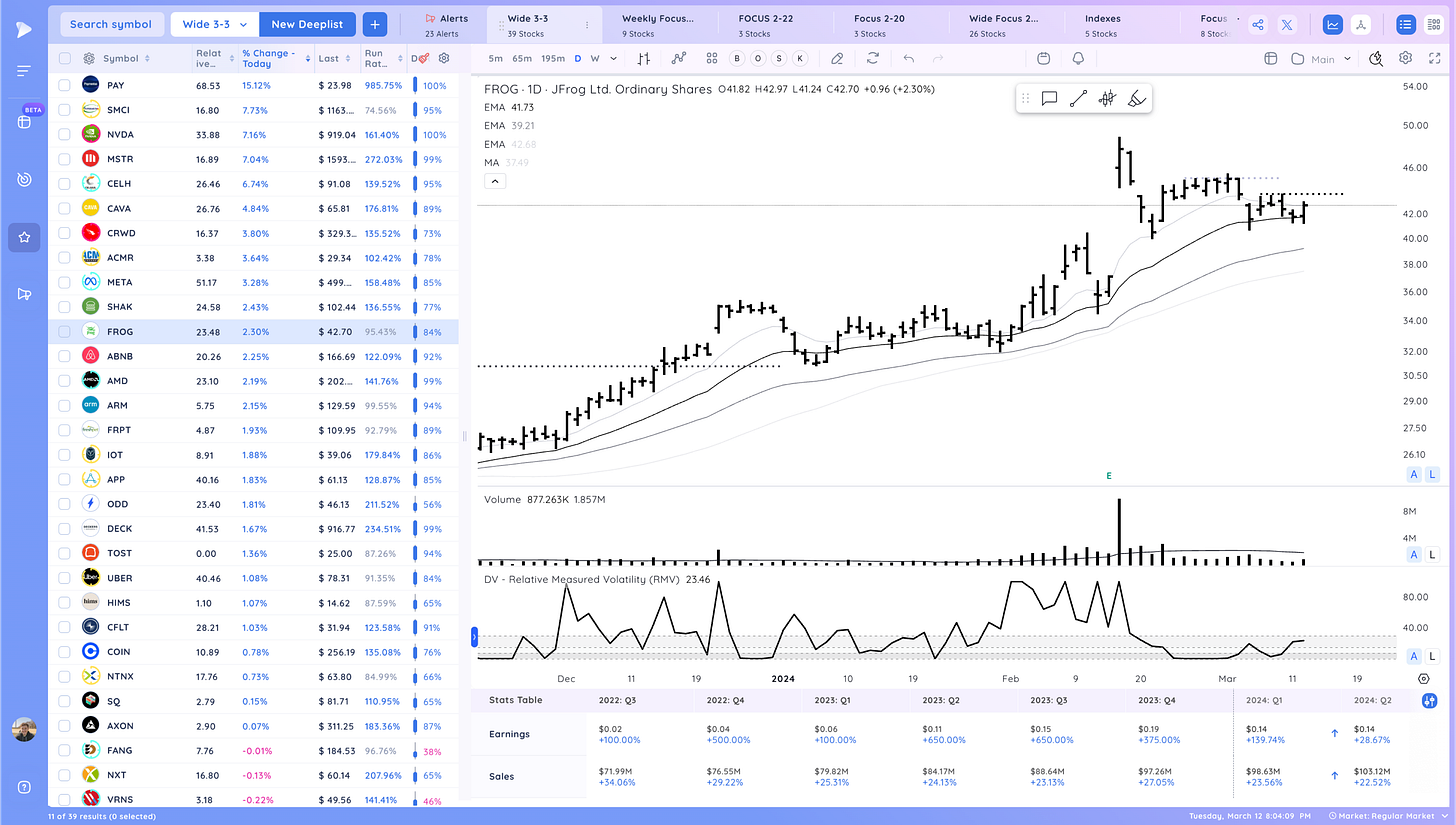Check the FROG row checkbox
This screenshot has height=825, width=1456.
point(64,331)
